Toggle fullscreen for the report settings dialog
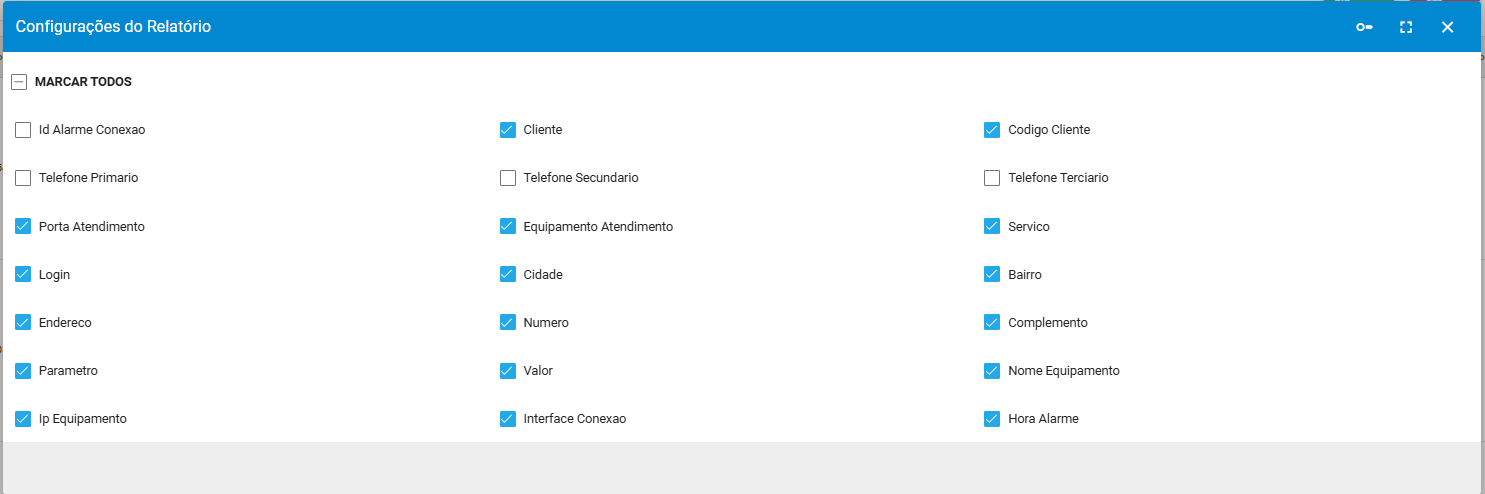1485x494 pixels. click(x=1406, y=27)
